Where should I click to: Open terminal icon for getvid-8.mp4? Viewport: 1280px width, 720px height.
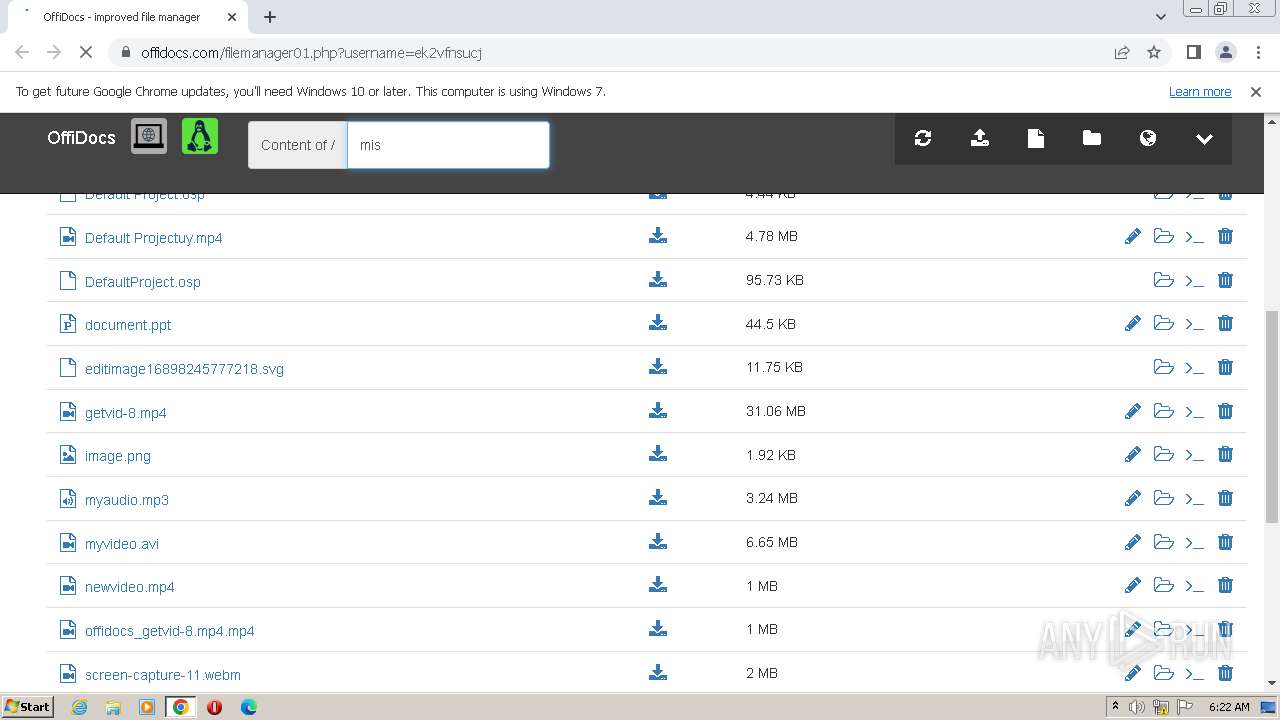[x=1194, y=412]
